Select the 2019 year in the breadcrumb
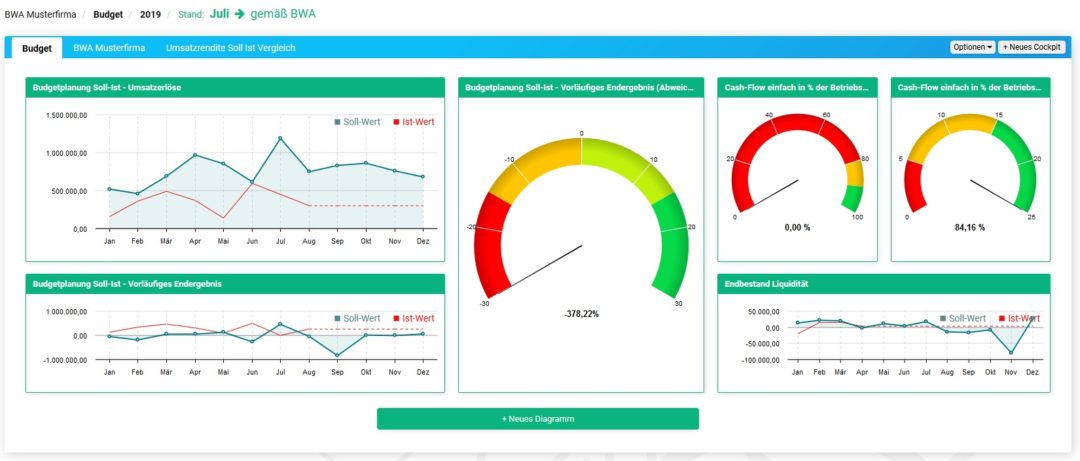The width and height of the screenshot is (1080, 461). pyautogui.click(x=150, y=16)
